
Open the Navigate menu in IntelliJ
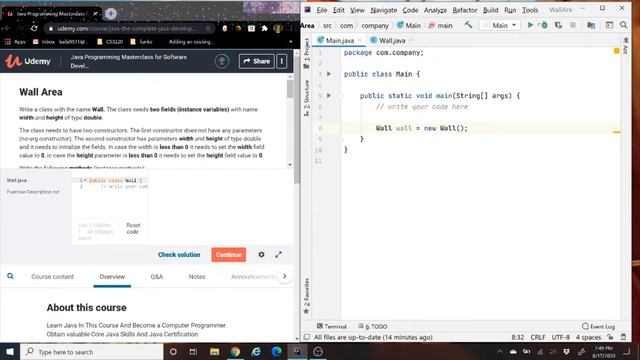[x=384, y=10]
